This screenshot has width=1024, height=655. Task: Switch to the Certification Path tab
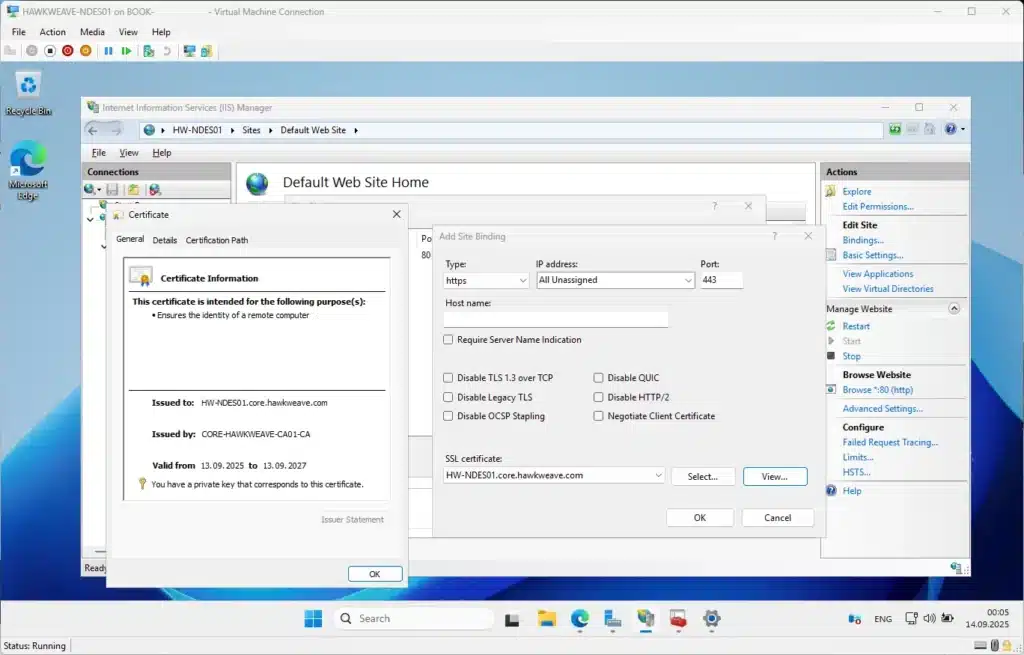click(217, 240)
